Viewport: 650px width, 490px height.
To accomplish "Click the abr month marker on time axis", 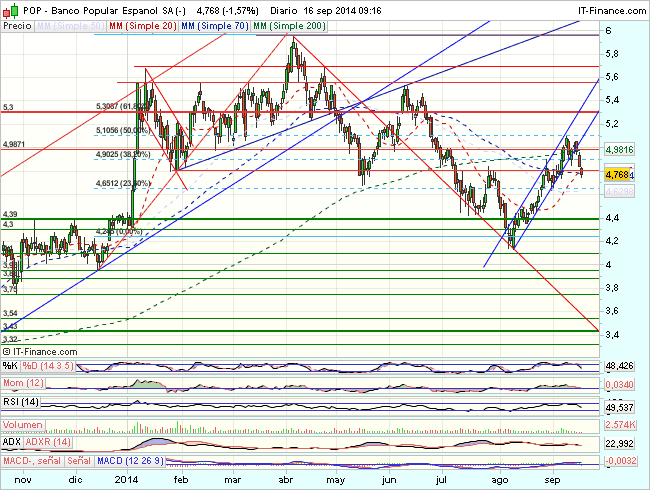I will [x=286, y=480].
